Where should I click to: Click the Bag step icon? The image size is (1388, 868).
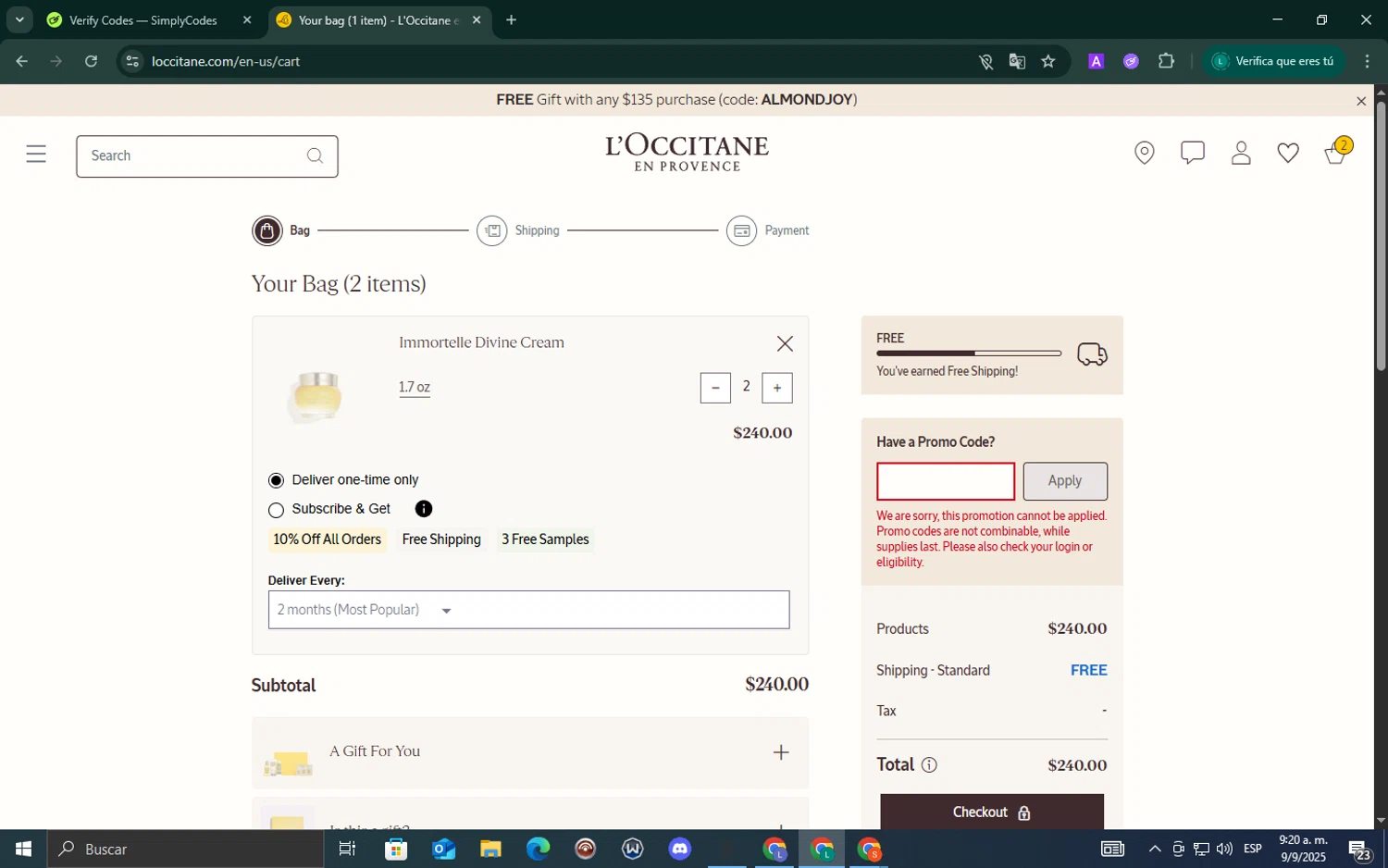coord(267,230)
